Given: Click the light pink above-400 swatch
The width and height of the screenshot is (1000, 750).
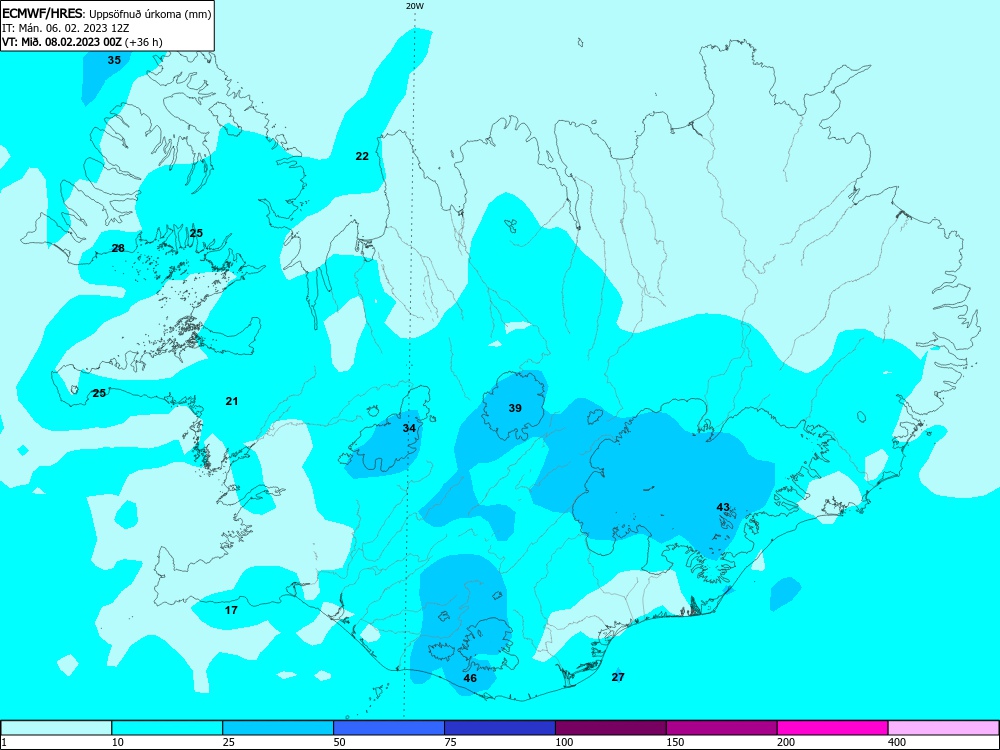Looking at the screenshot, I should click(x=944, y=728).
